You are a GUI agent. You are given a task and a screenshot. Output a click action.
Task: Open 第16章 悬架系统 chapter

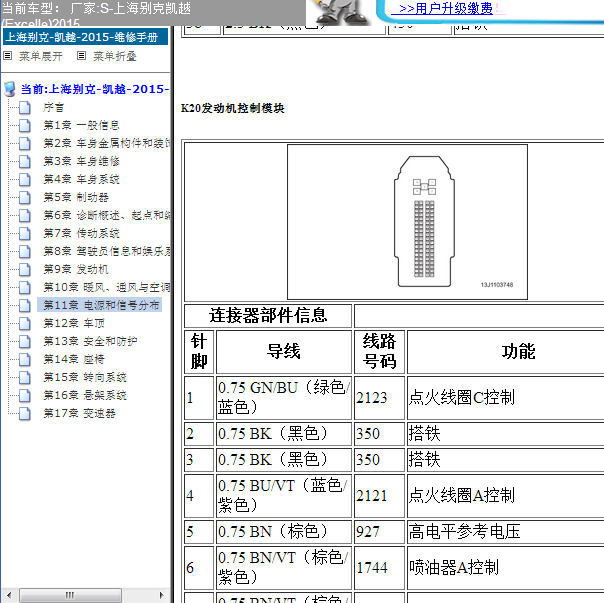pyautogui.click(x=85, y=395)
